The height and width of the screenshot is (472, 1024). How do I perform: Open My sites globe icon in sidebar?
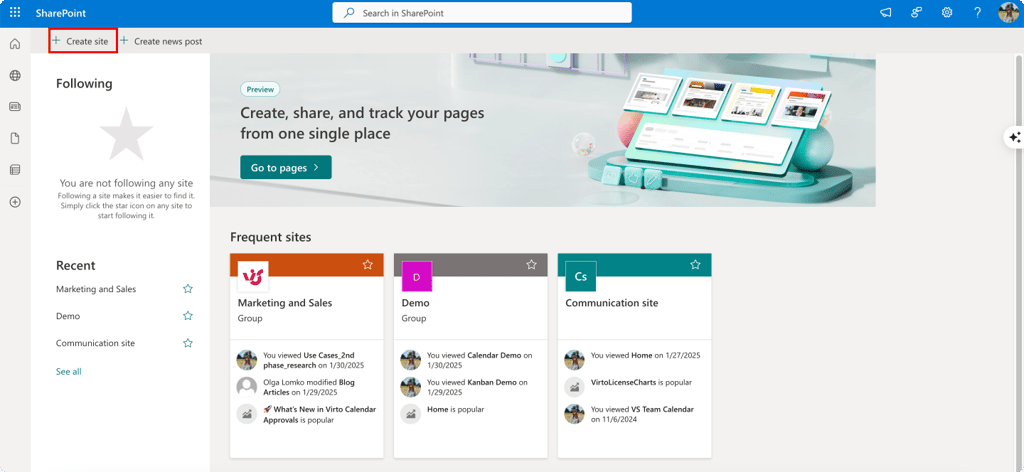pos(15,76)
